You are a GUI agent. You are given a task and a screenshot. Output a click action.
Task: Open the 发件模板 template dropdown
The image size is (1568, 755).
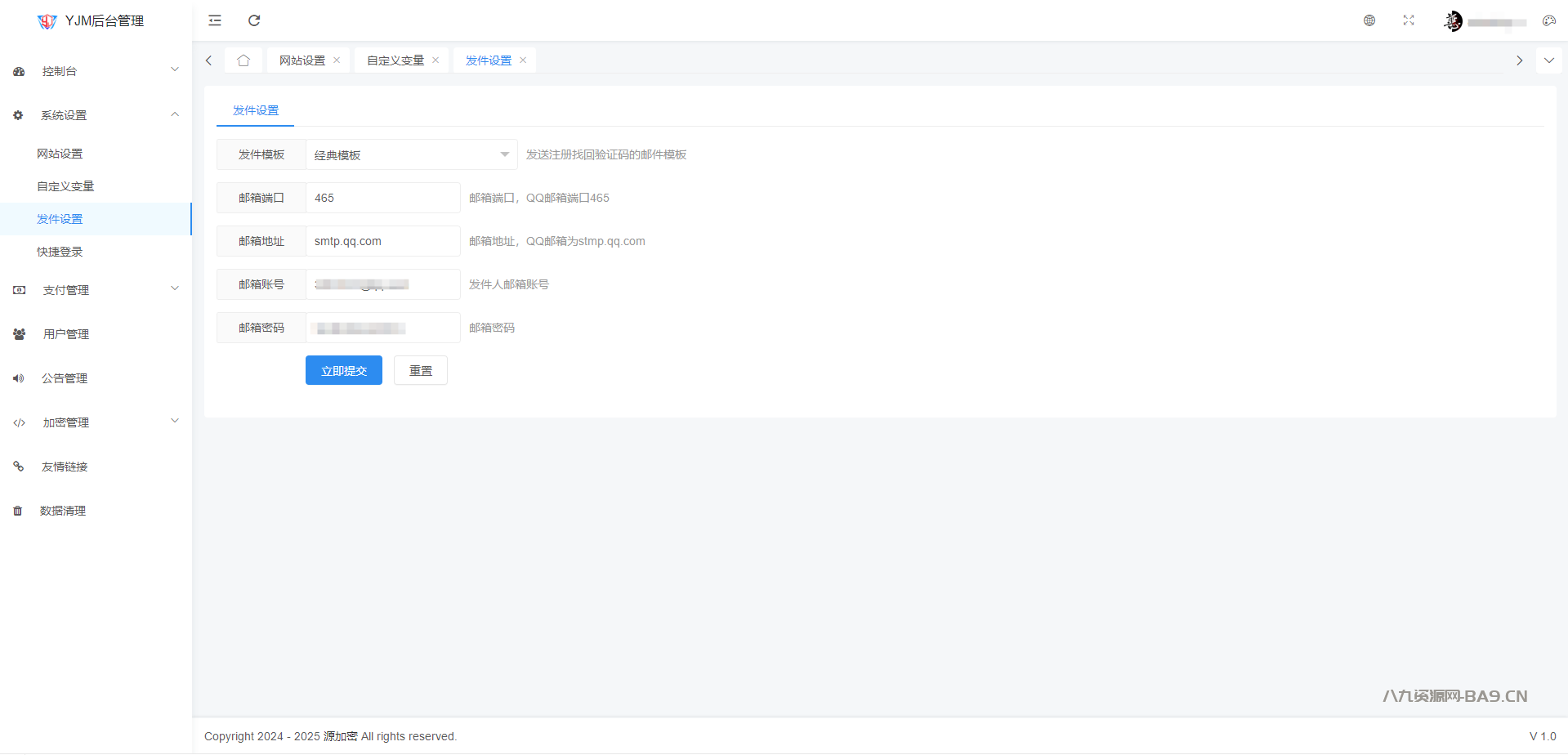411,154
